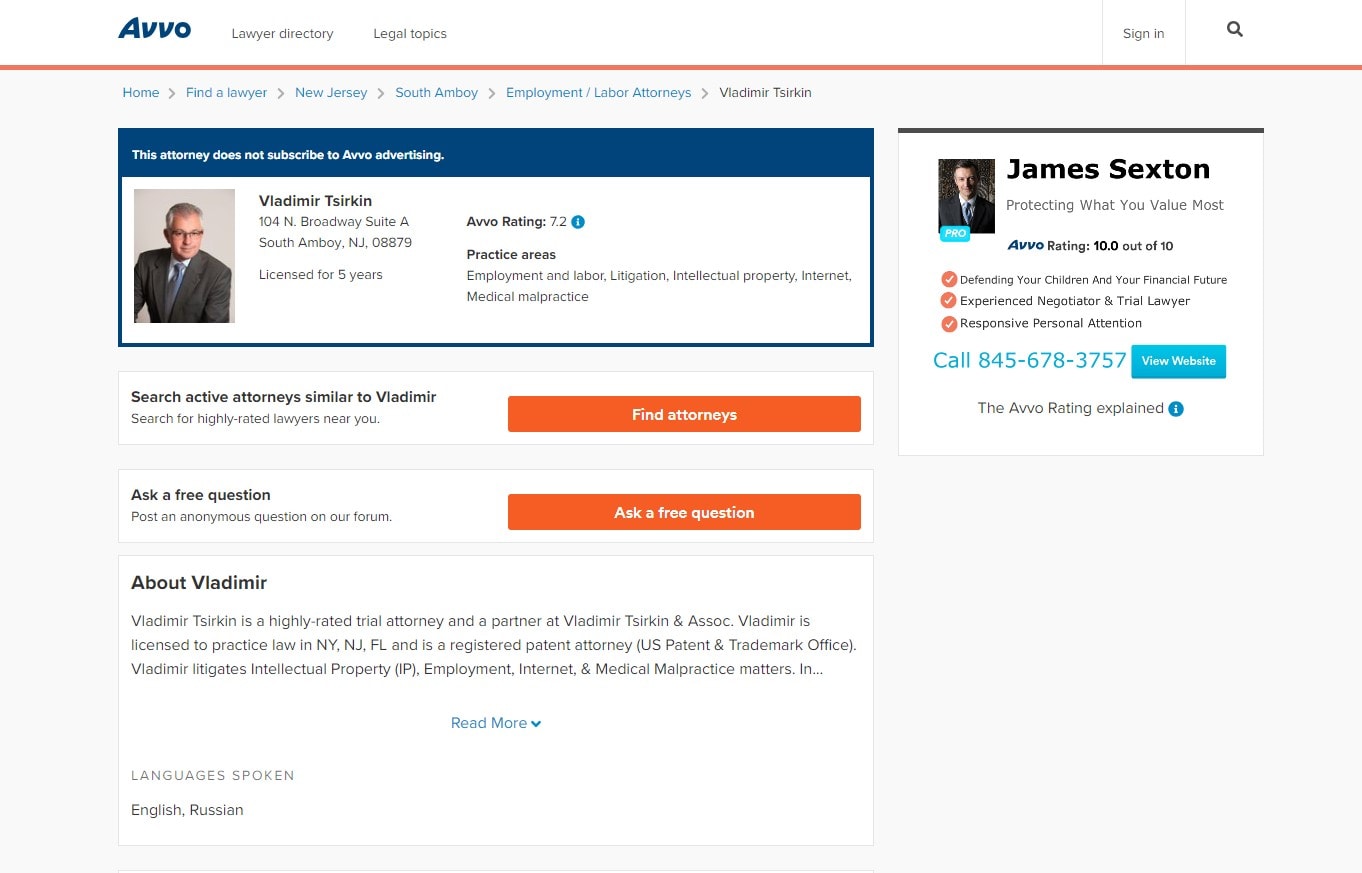This screenshot has height=873, width=1362.
Task: Open Legal topics menu
Action: (x=410, y=33)
